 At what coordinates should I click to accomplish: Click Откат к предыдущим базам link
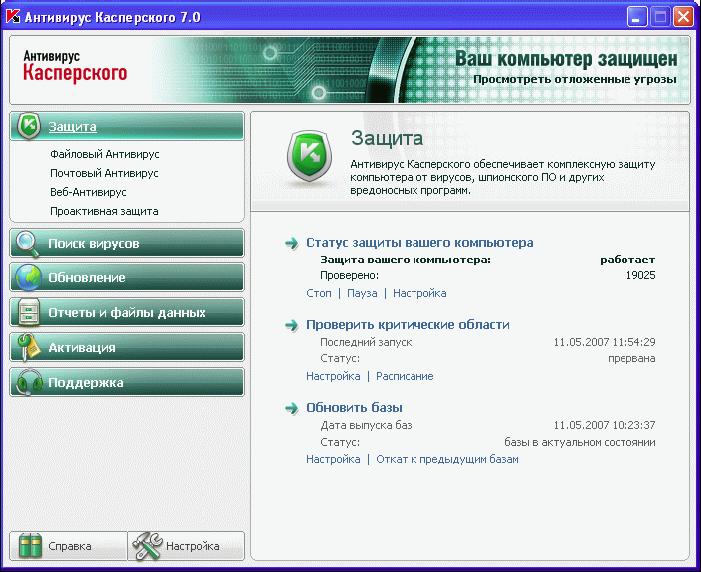[447, 460]
